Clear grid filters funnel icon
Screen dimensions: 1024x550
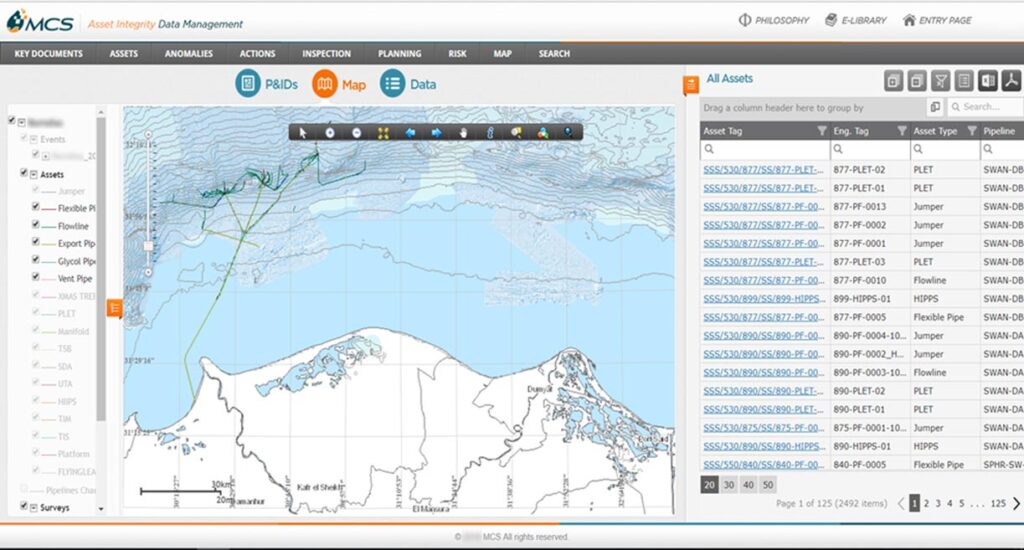[x=940, y=81]
